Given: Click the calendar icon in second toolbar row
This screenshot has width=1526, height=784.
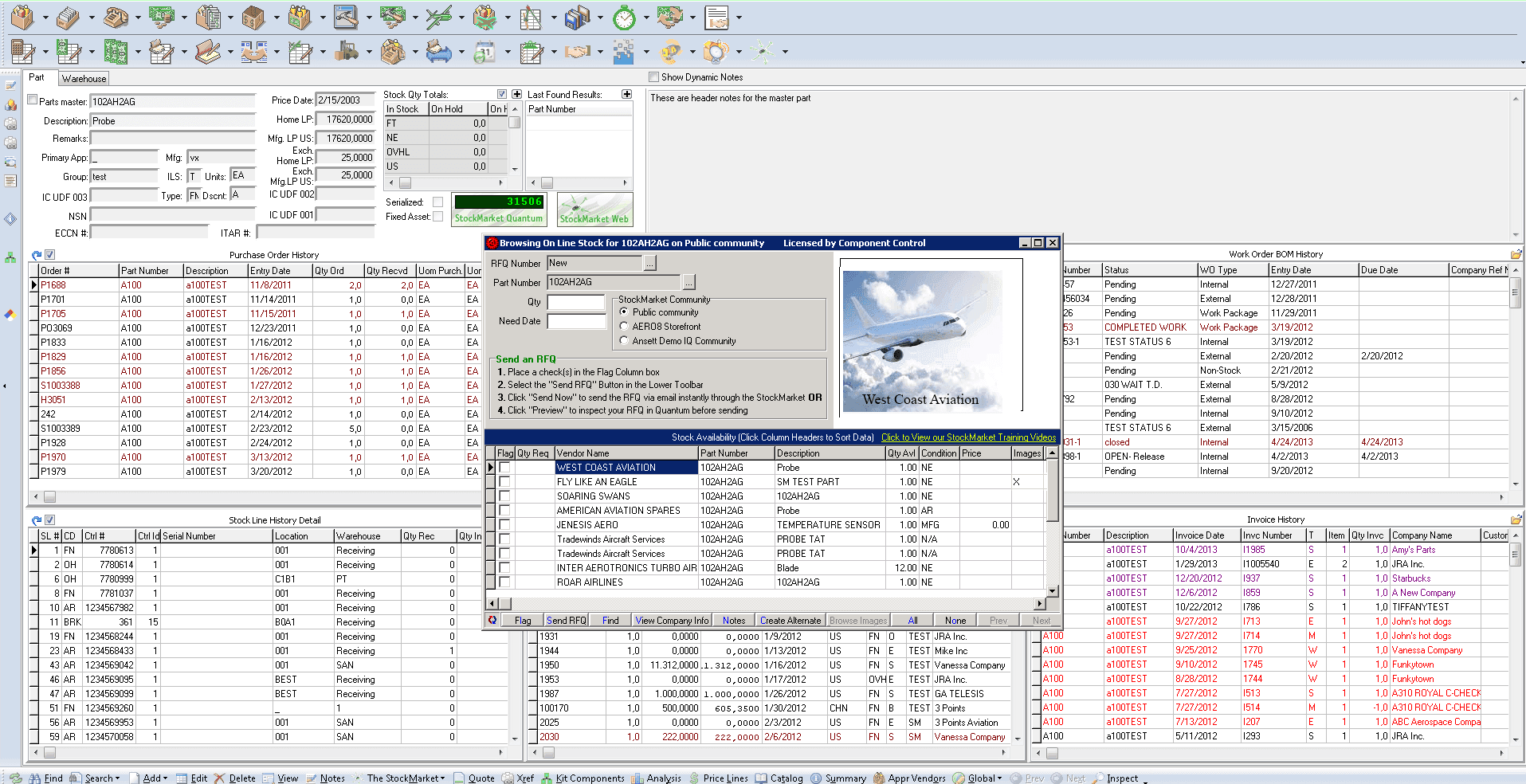Looking at the screenshot, I should point(484,52).
